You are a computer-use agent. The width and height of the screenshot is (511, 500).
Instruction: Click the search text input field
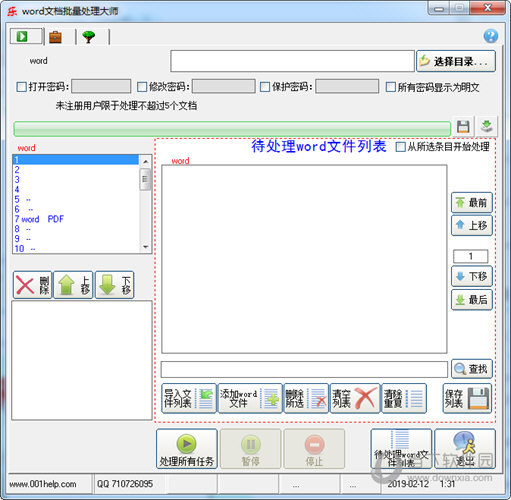304,369
